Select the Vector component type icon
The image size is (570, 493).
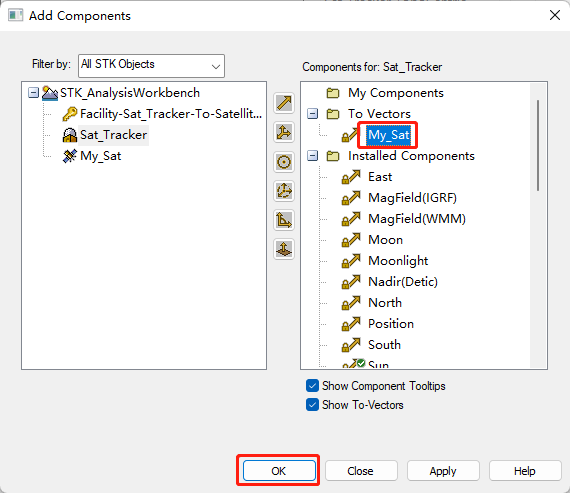(284, 103)
